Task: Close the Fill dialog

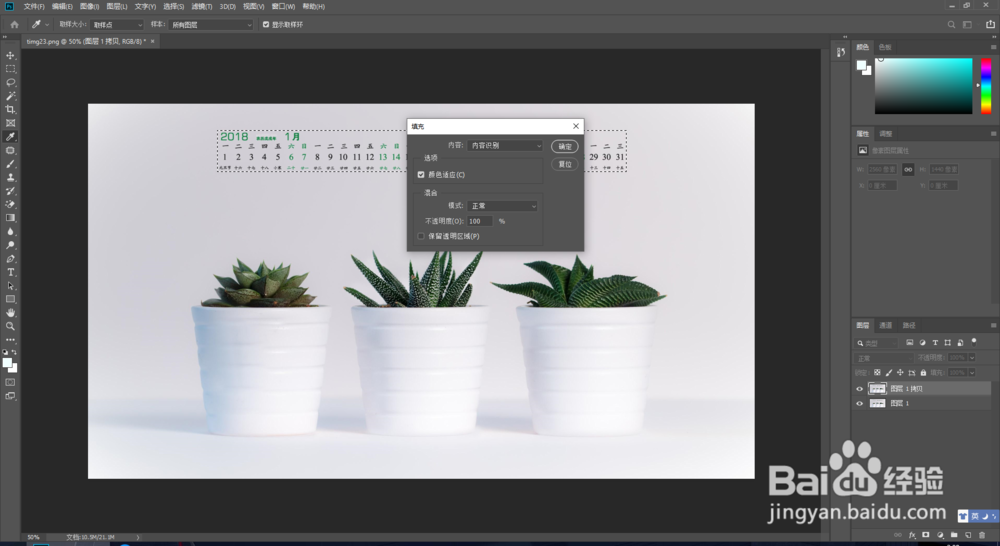Action: (x=575, y=126)
